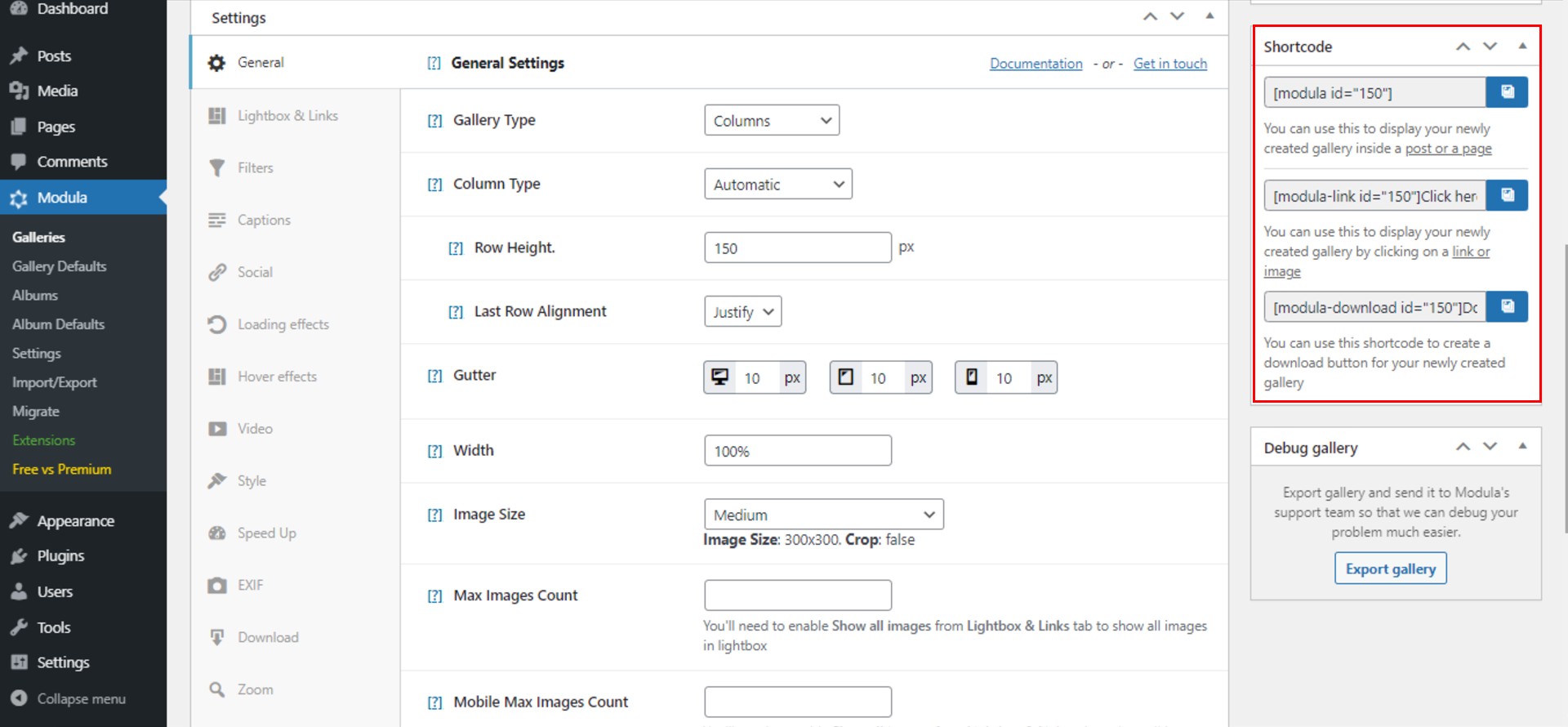Copy the modula-download shortcode
1568x727 pixels.
1507,306
